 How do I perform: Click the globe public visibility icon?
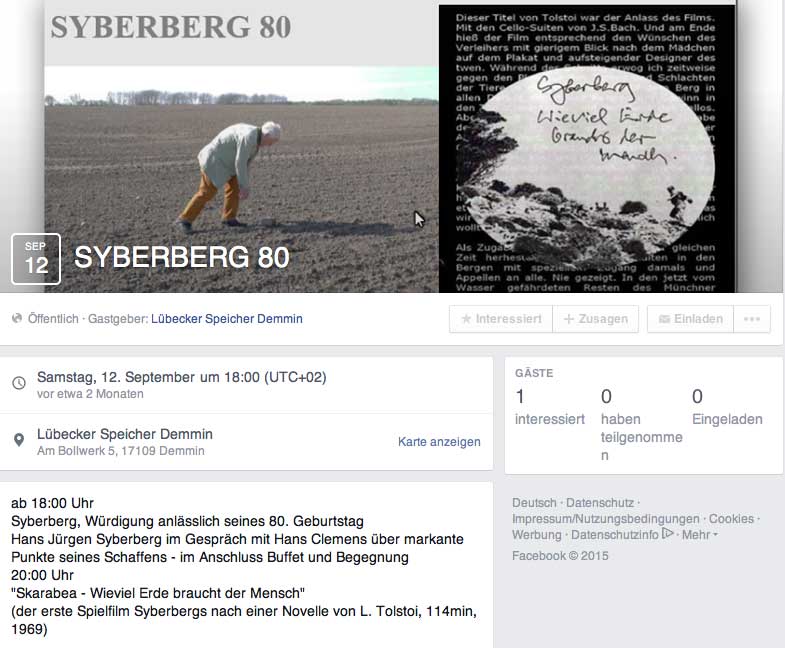(17, 318)
